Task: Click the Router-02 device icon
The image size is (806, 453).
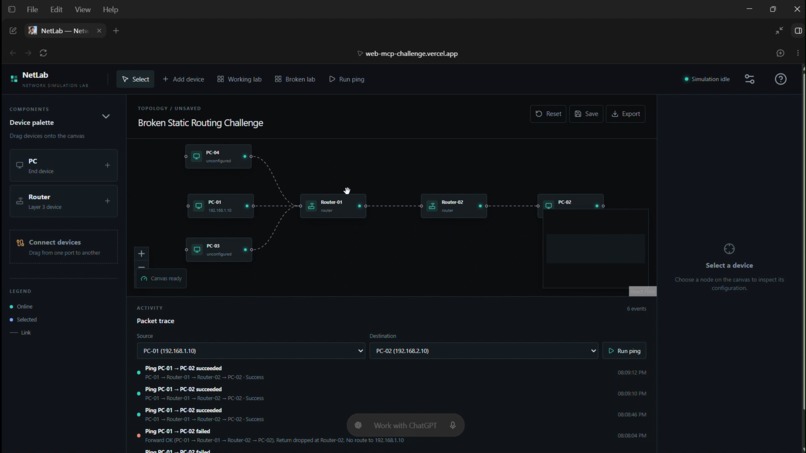Action: point(432,206)
